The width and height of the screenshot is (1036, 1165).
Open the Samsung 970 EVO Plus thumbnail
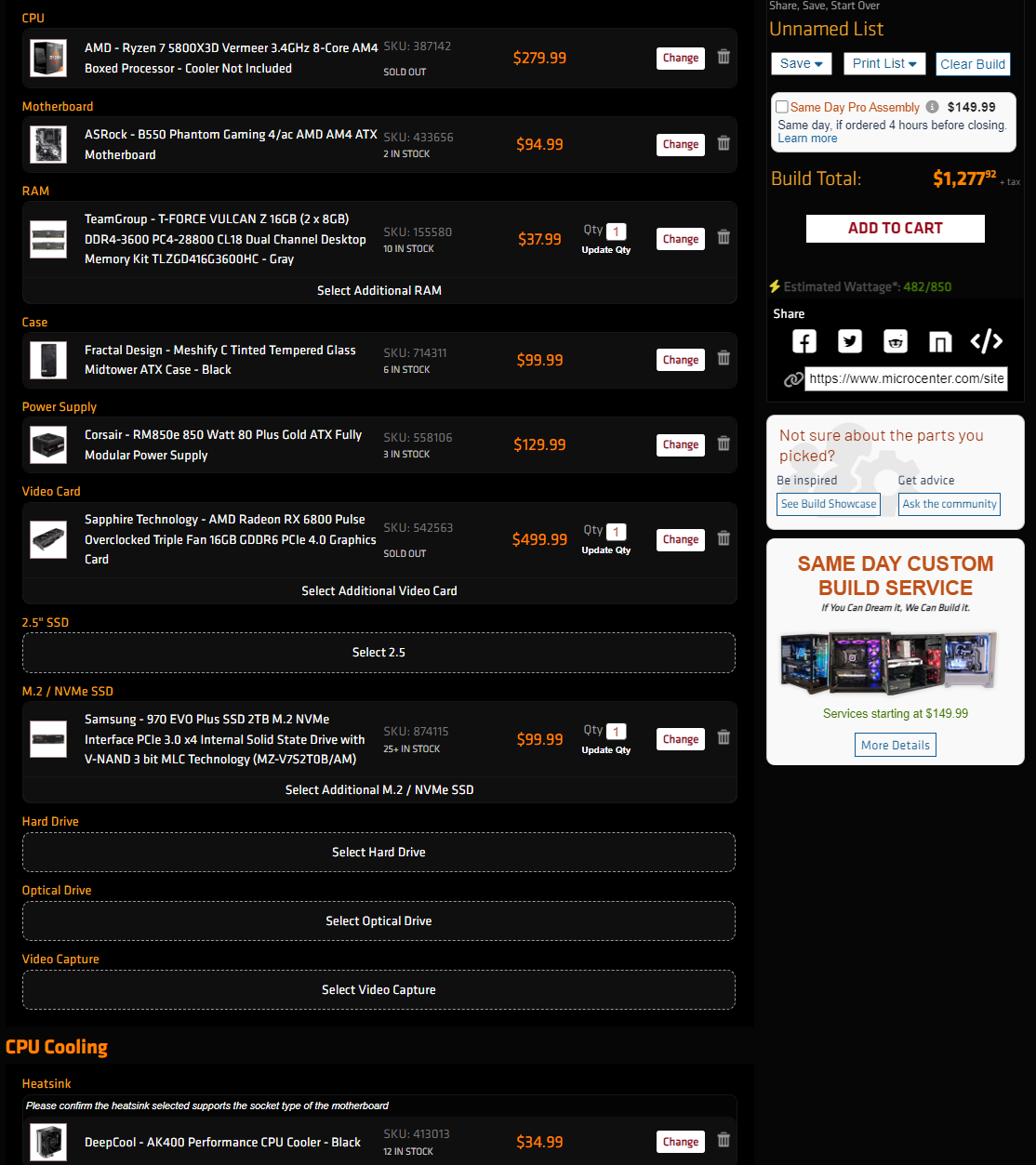[x=48, y=739]
